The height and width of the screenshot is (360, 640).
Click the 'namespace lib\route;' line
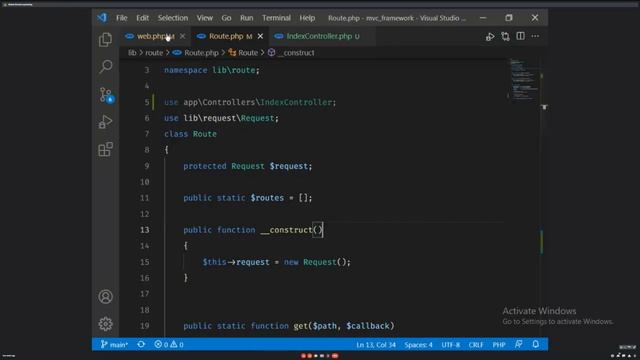click(x=212, y=70)
